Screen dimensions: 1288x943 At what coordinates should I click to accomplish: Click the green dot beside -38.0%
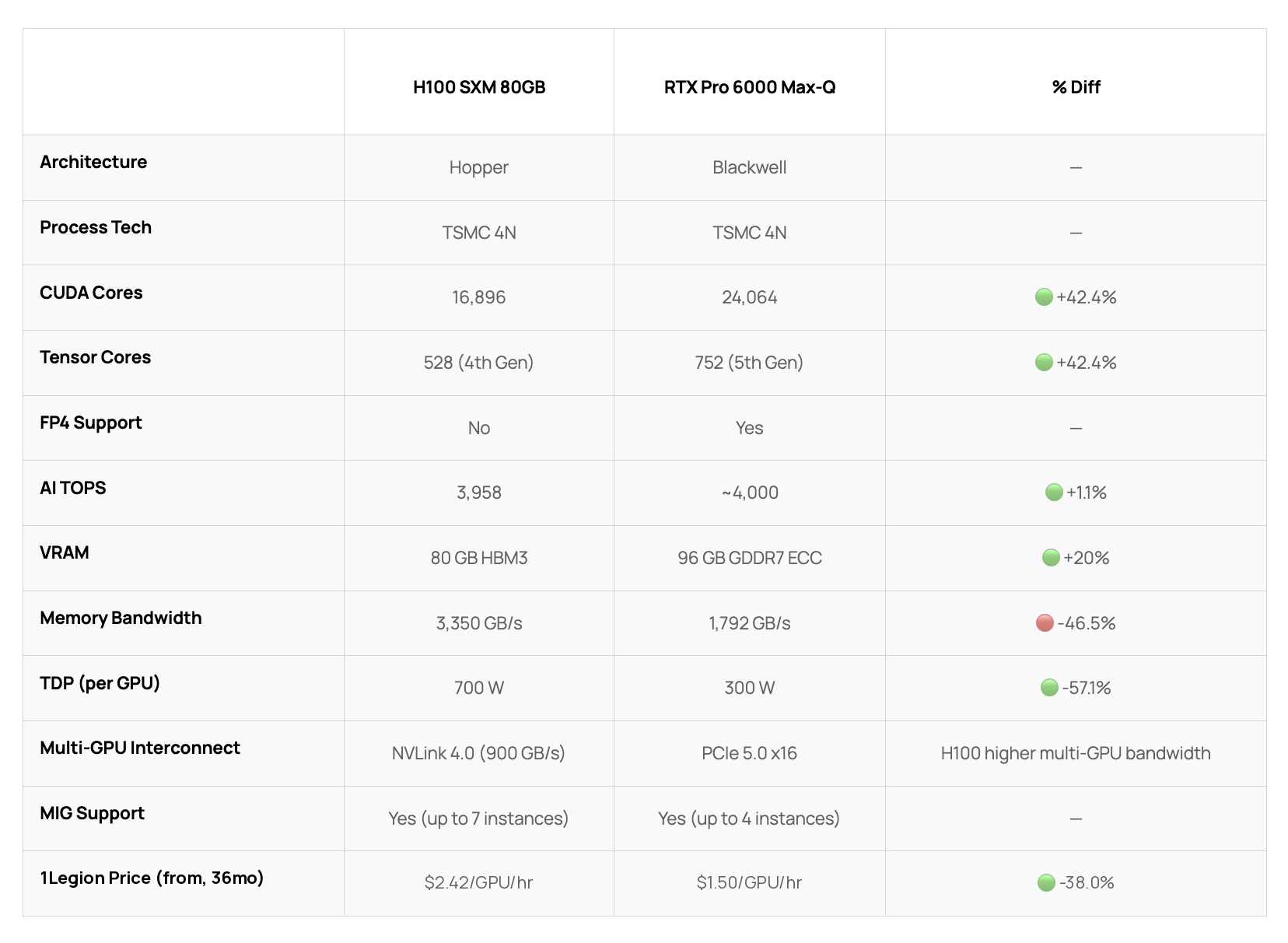coord(1046,883)
